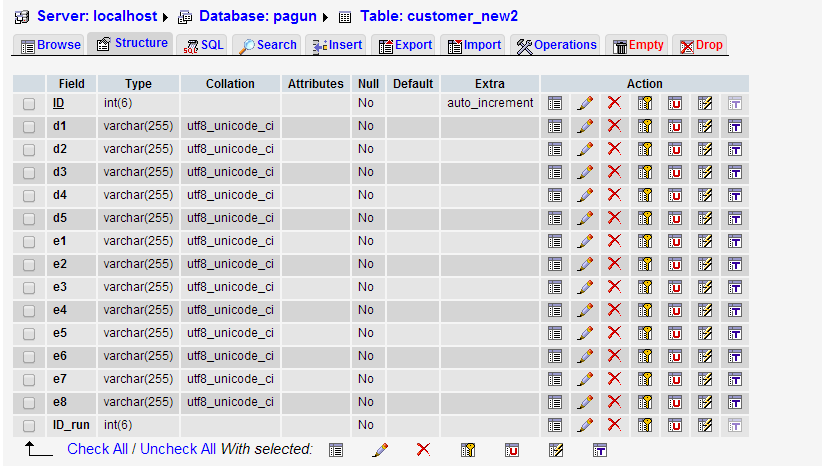Check the box for field e6
This screenshot has height=466, width=822.
29,356
